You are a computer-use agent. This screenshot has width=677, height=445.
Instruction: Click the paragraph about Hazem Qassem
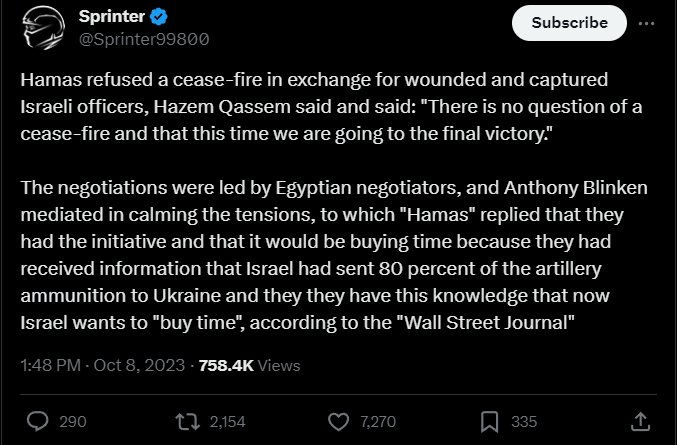[x=331, y=107]
